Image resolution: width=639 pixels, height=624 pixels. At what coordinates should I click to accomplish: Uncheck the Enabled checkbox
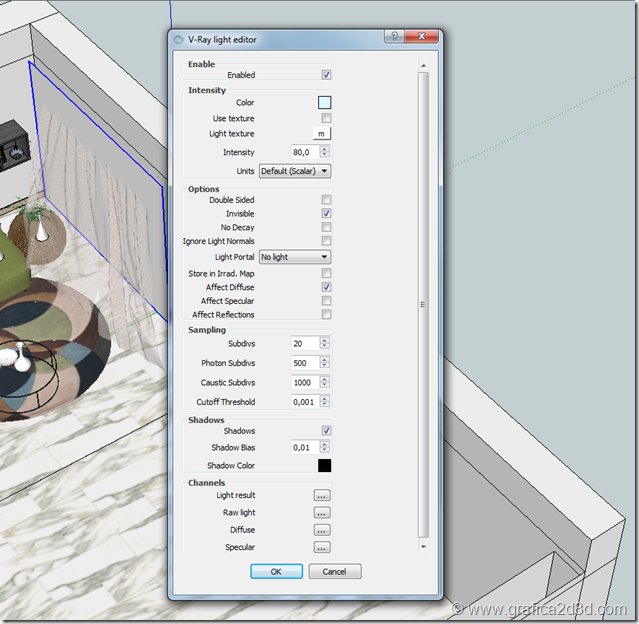(326, 75)
